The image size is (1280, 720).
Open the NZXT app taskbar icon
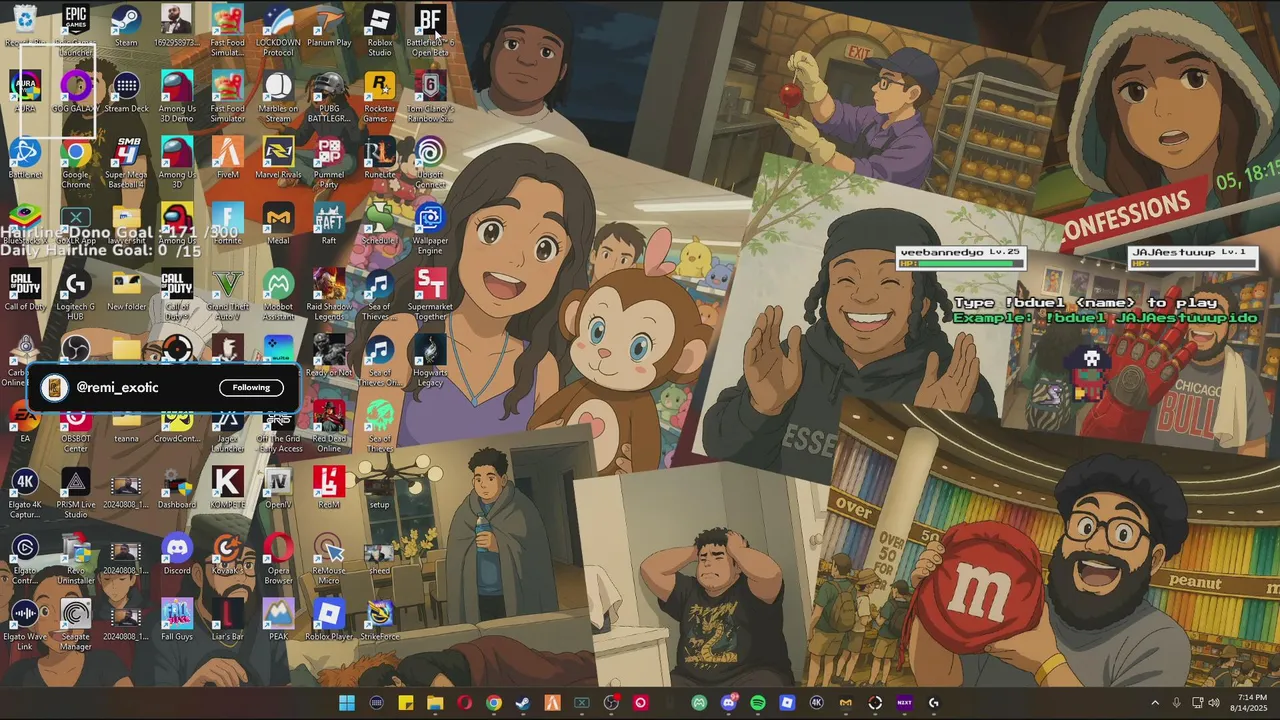click(x=904, y=703)
